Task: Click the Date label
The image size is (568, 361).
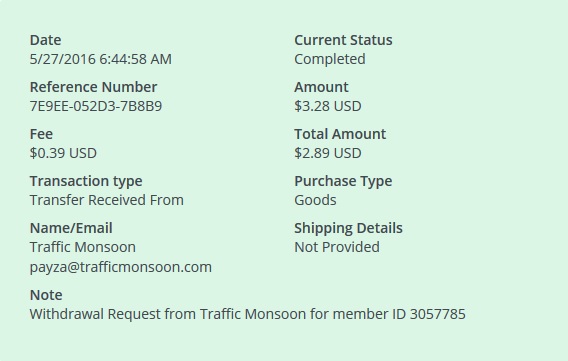Action: coord(45,40)
